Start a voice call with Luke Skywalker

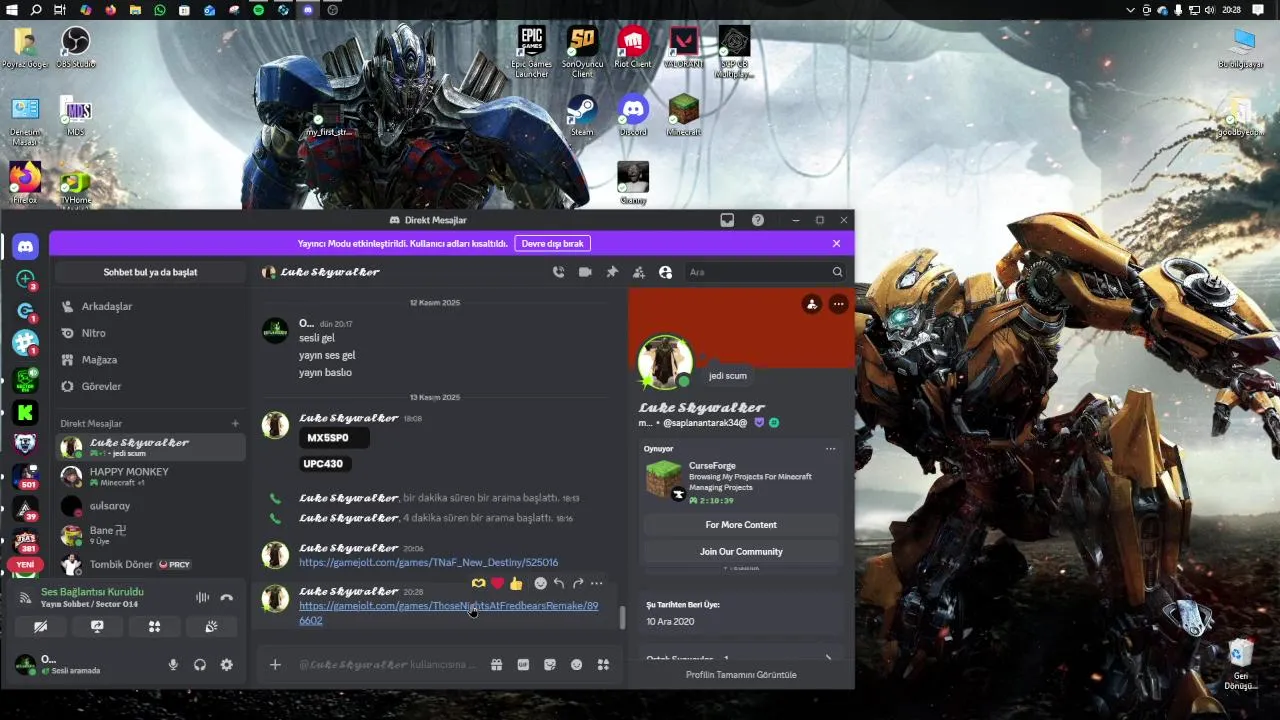coord(558,272)
